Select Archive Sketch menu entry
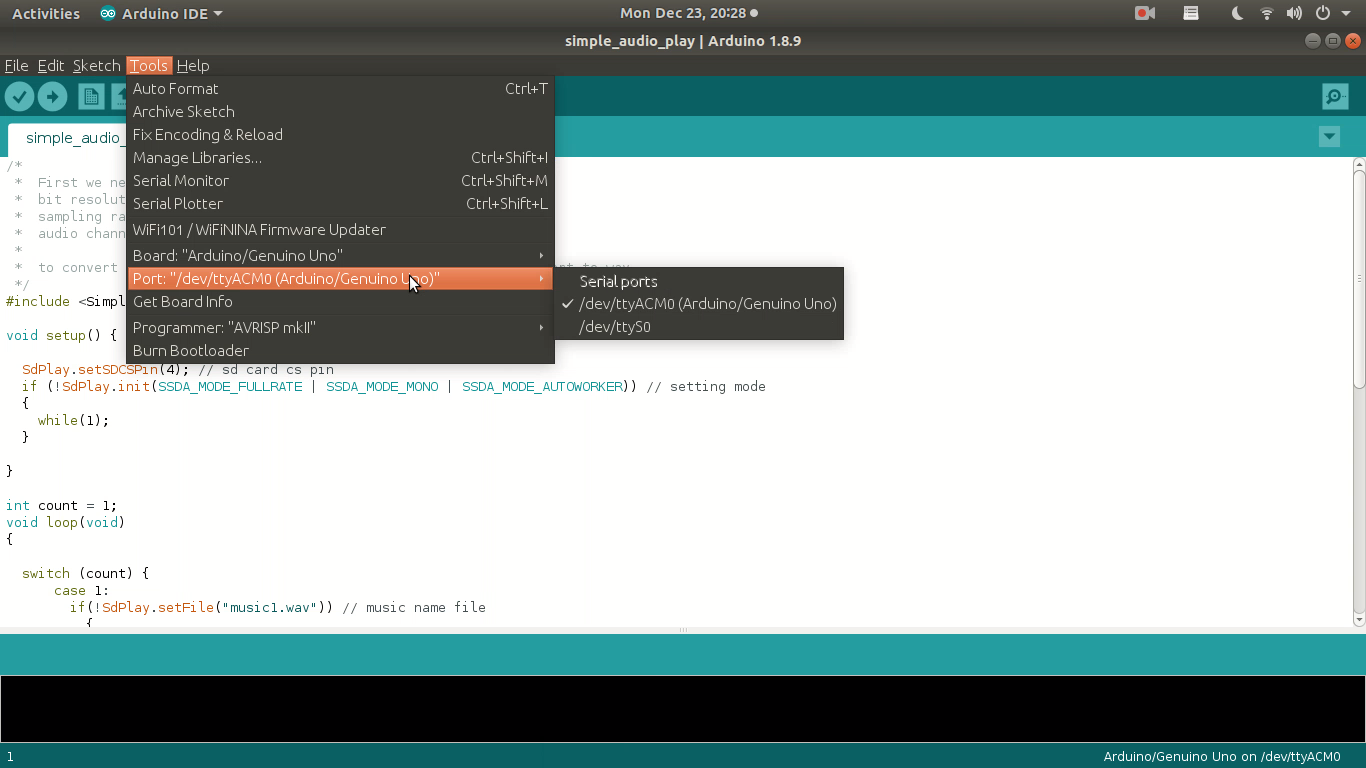Screen dimensions: 1366x768 pos(340,112)
